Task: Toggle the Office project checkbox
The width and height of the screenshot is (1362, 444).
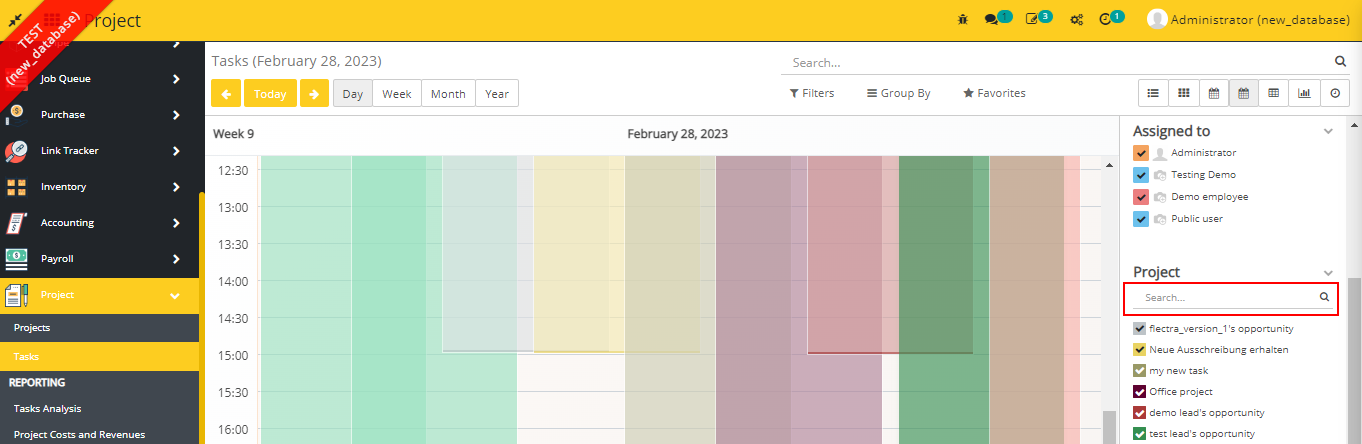Action: [x=1139, y=392]
